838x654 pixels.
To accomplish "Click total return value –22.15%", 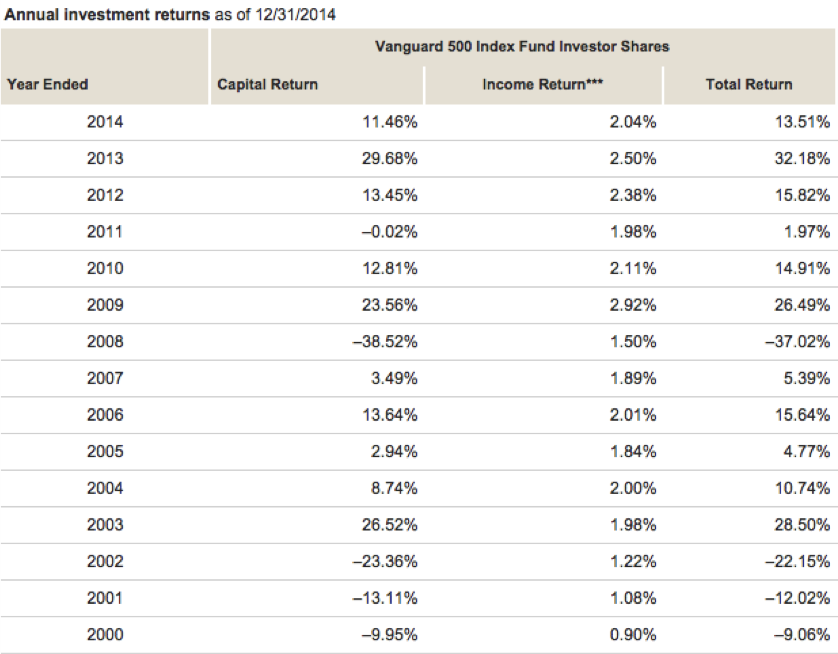I will coord(798,562).
